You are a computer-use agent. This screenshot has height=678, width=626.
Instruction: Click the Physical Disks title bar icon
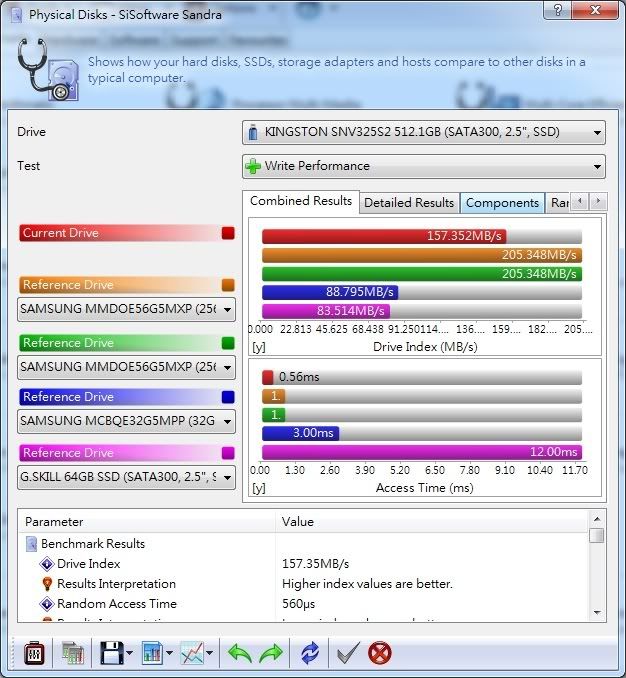pos(17,15)
